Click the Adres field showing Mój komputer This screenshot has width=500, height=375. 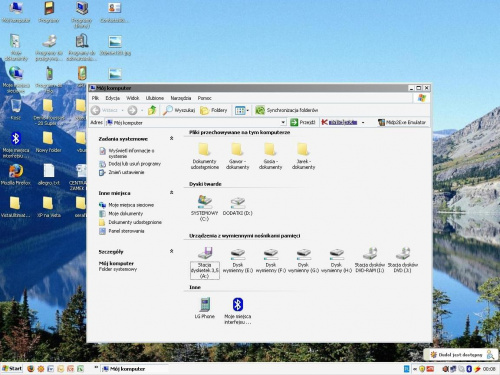[x=196, y=122]
